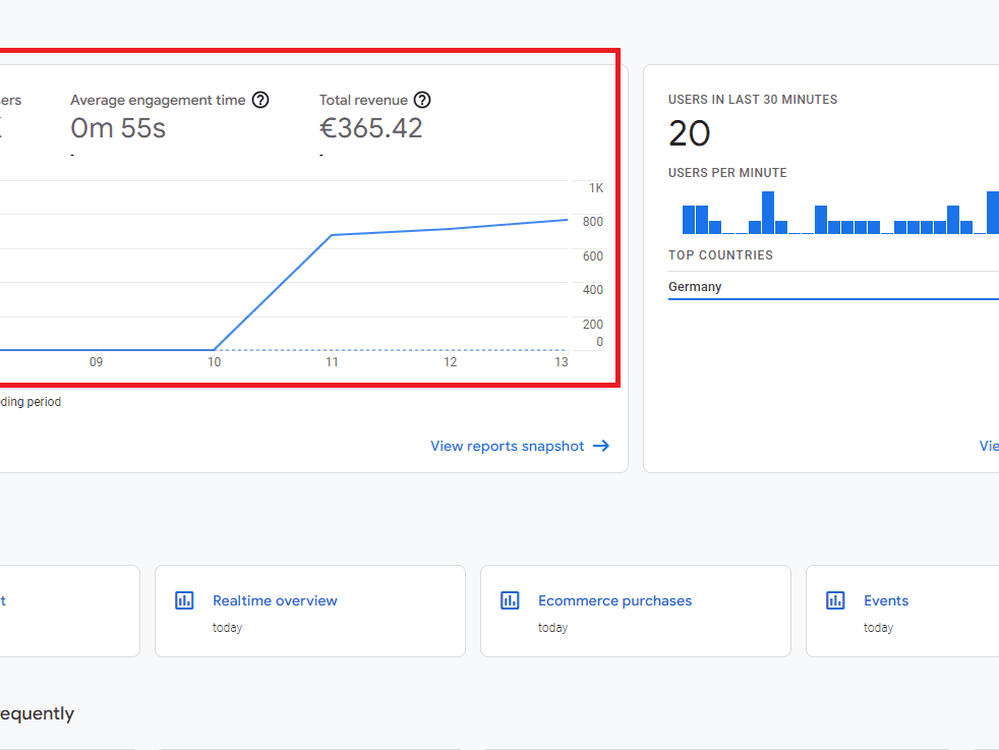Open the Ecommerce purchases card
This screenshot has height=750, width=999.
tap(636, 611)
